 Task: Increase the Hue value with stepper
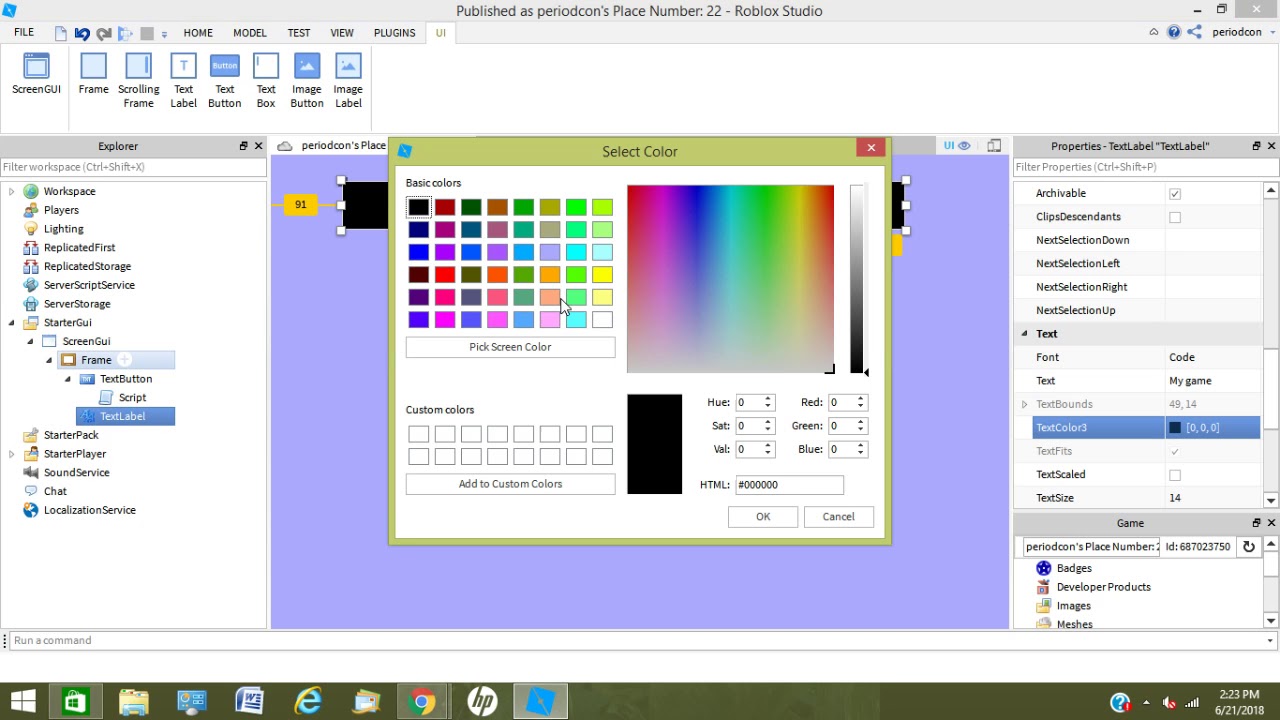768,398
